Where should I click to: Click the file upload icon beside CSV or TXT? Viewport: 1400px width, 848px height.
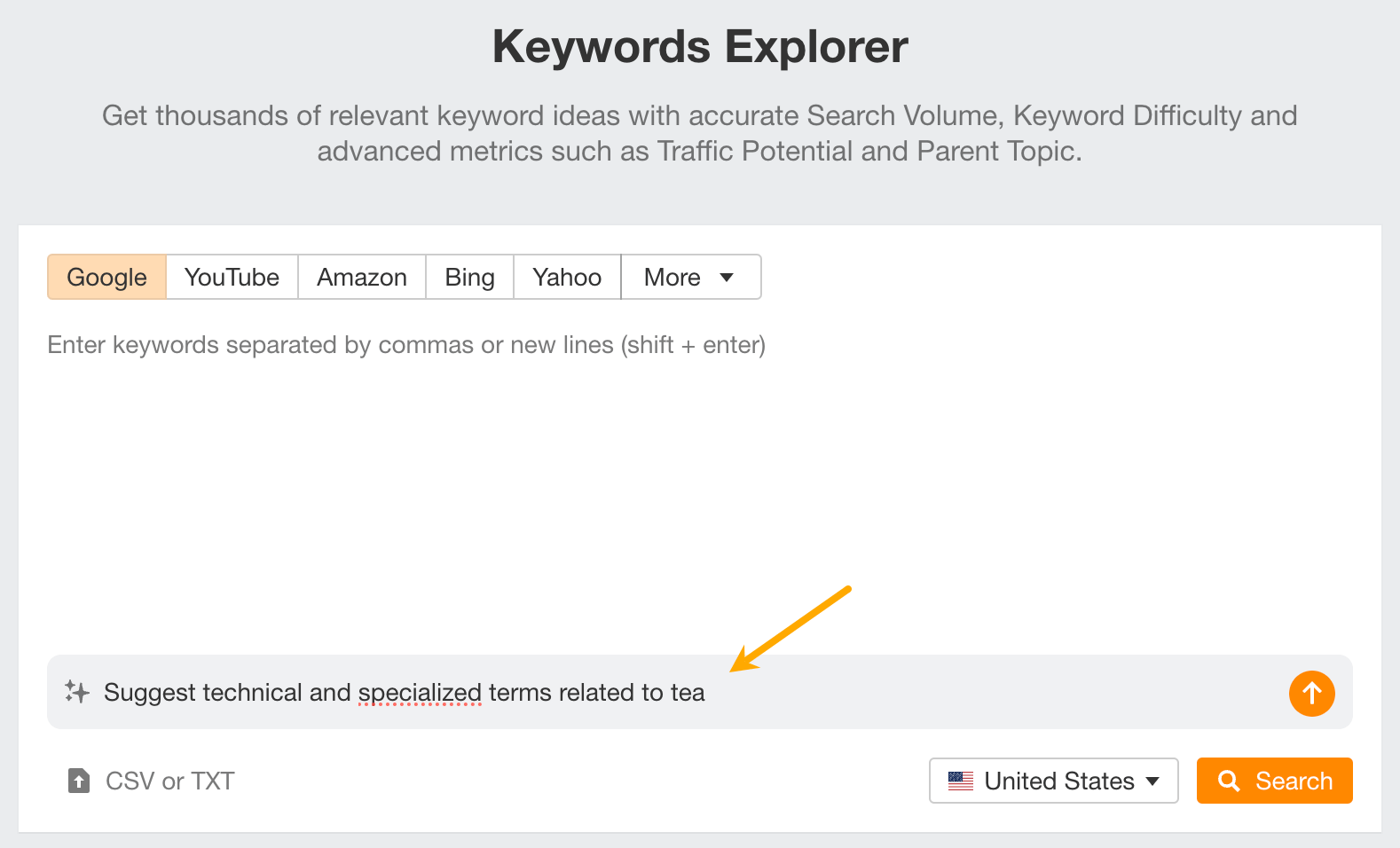point(79,781)
